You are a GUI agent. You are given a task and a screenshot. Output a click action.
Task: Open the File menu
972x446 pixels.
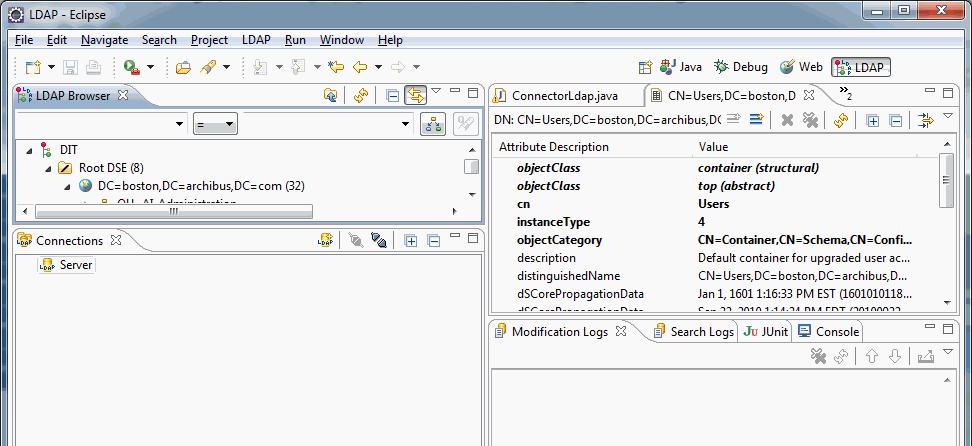[x=24, y=40]
